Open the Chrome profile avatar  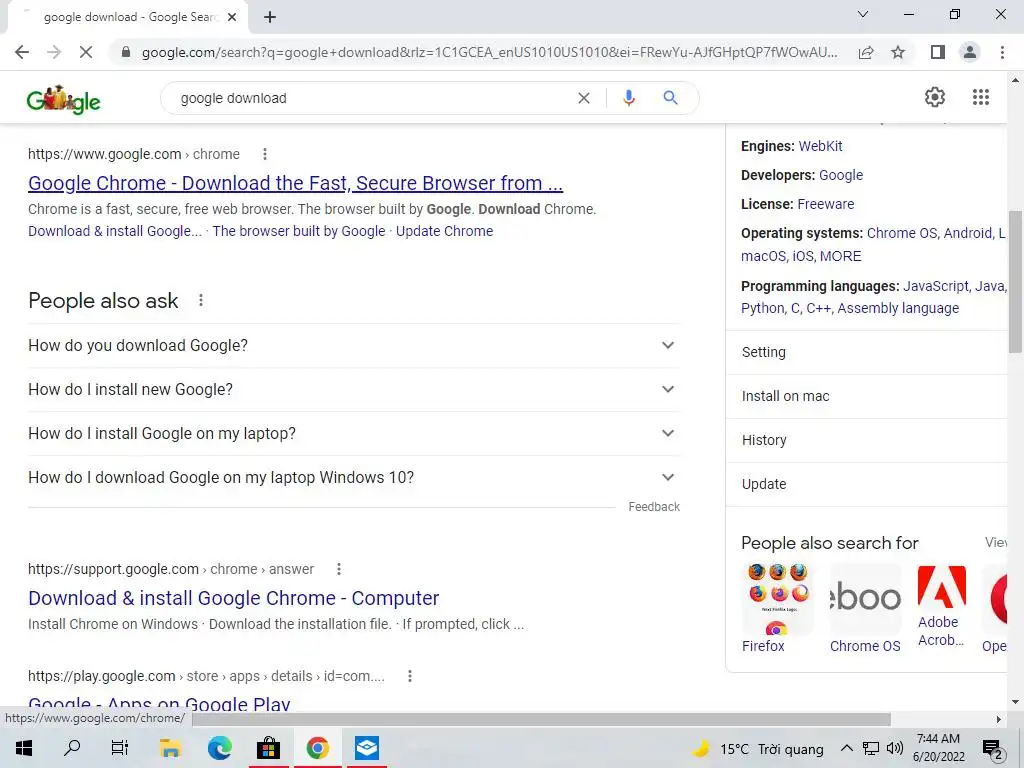970,52
